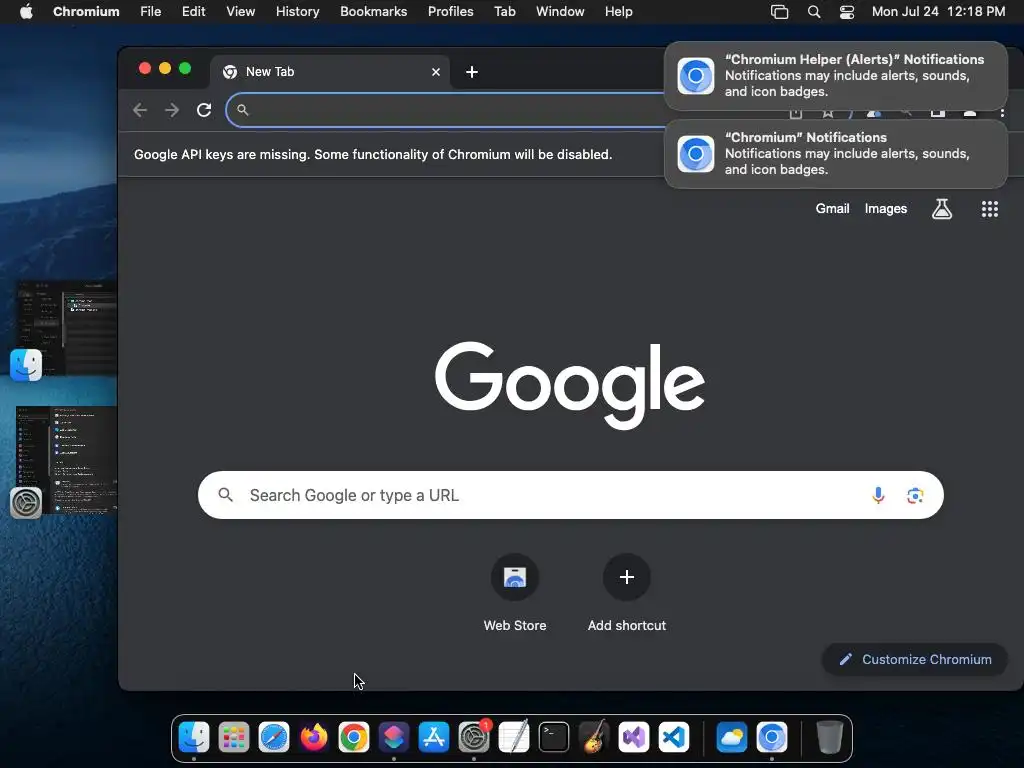Screen dimensions: 1024x768
Task: Click Customize Chromium button
Action: point(914,660)
